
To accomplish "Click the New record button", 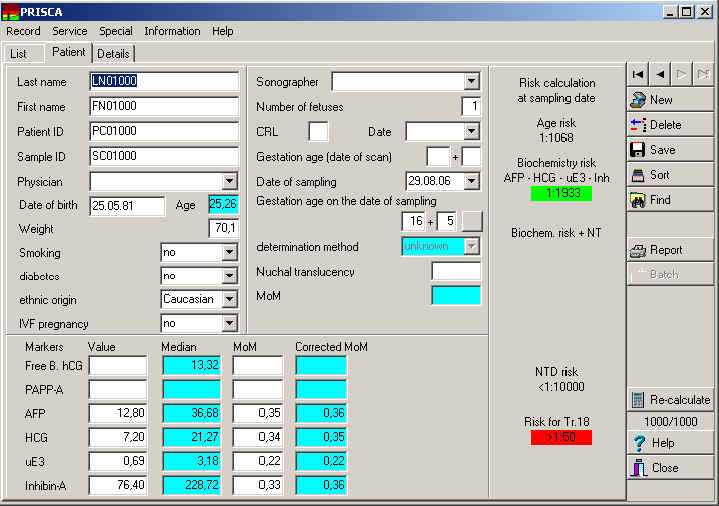I will coord(670,100).
